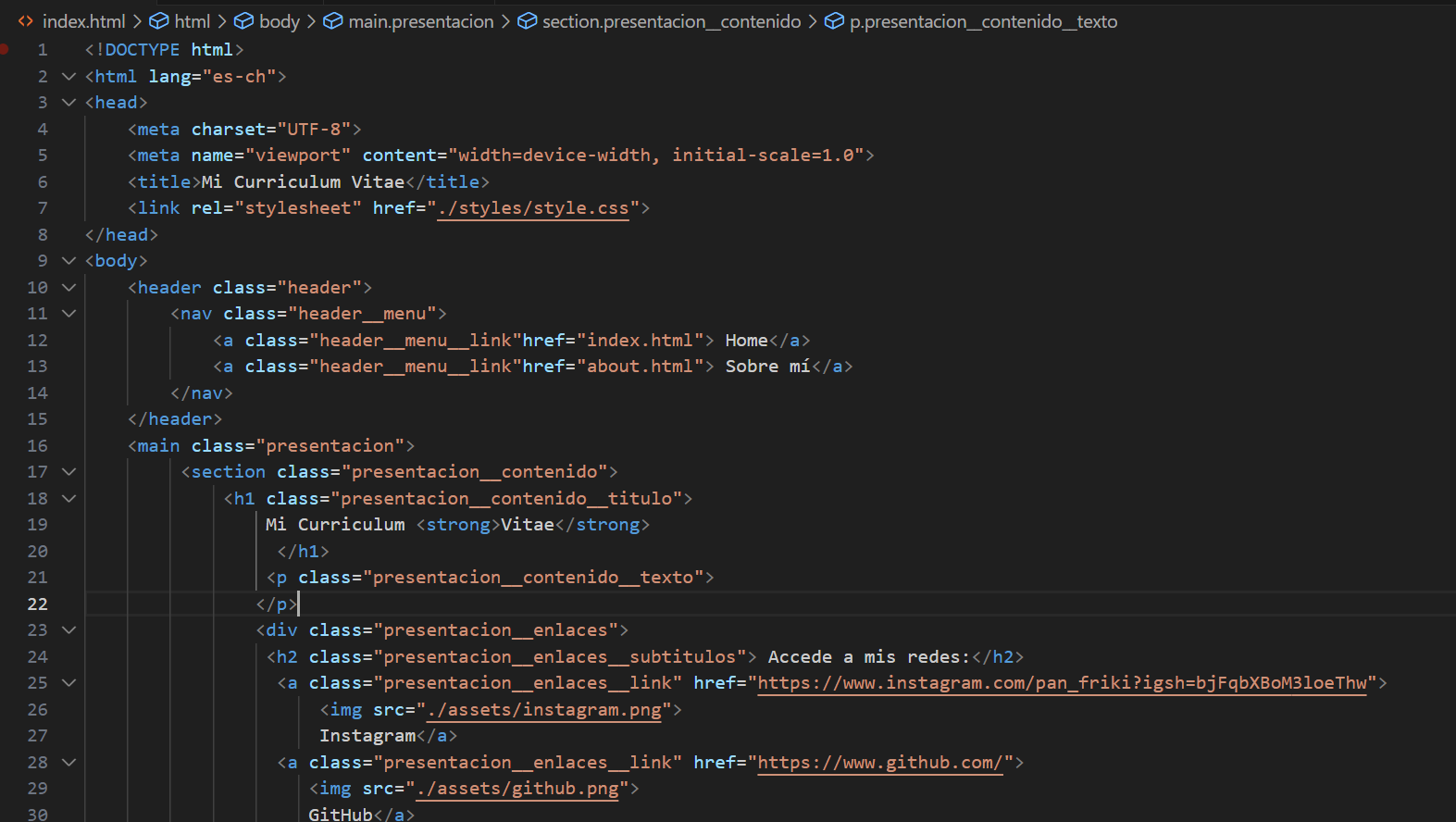Image resolution: width=1456 pixels, height=822 pixels.
Task: Click the closing </nav> tag
Action: 202,392
